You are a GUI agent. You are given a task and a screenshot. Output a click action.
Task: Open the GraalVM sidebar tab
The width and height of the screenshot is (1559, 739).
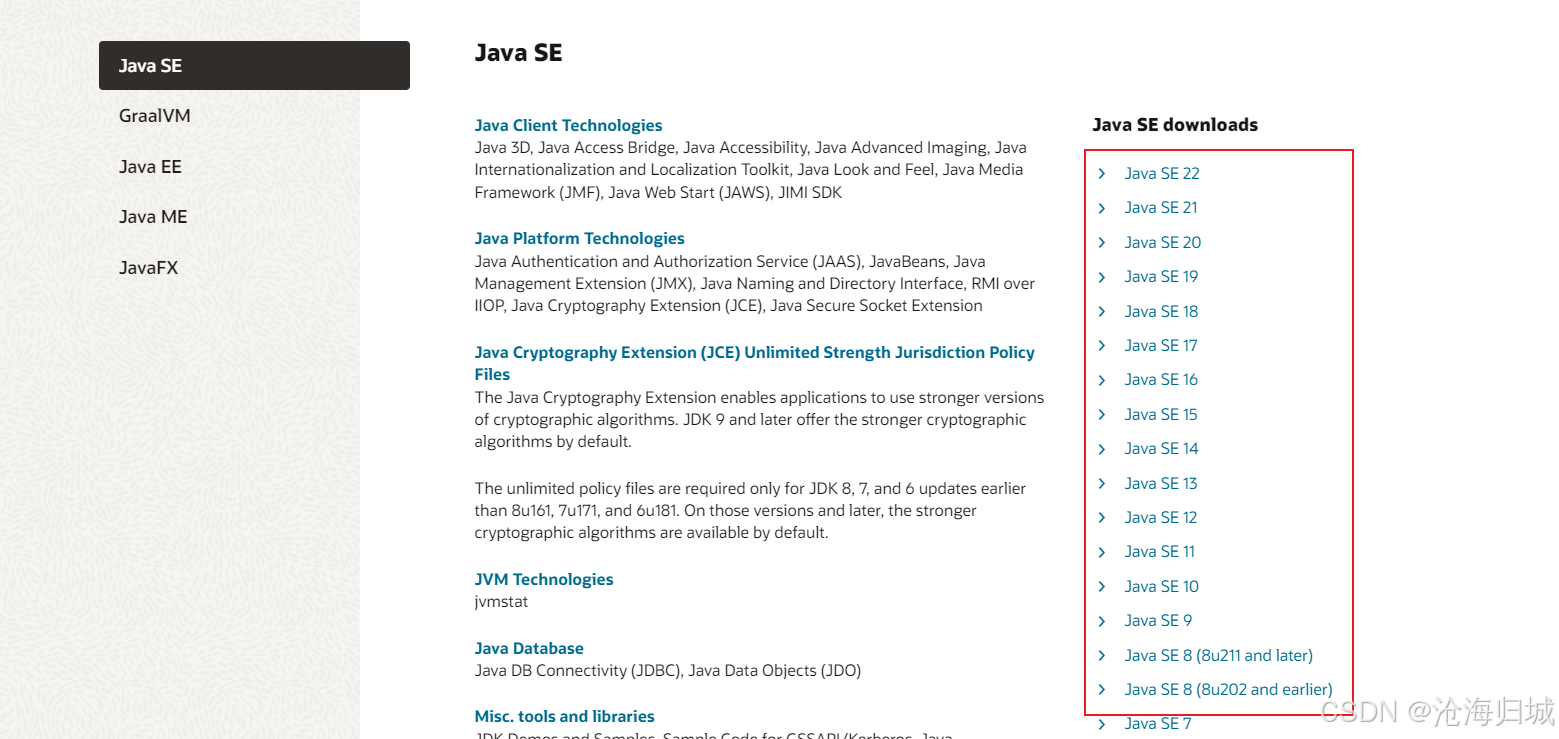point(155,116)
